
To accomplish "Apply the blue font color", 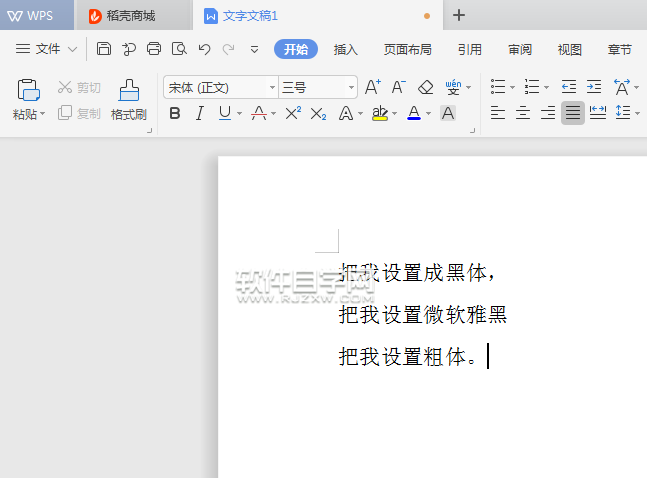I will coord(414,113).
